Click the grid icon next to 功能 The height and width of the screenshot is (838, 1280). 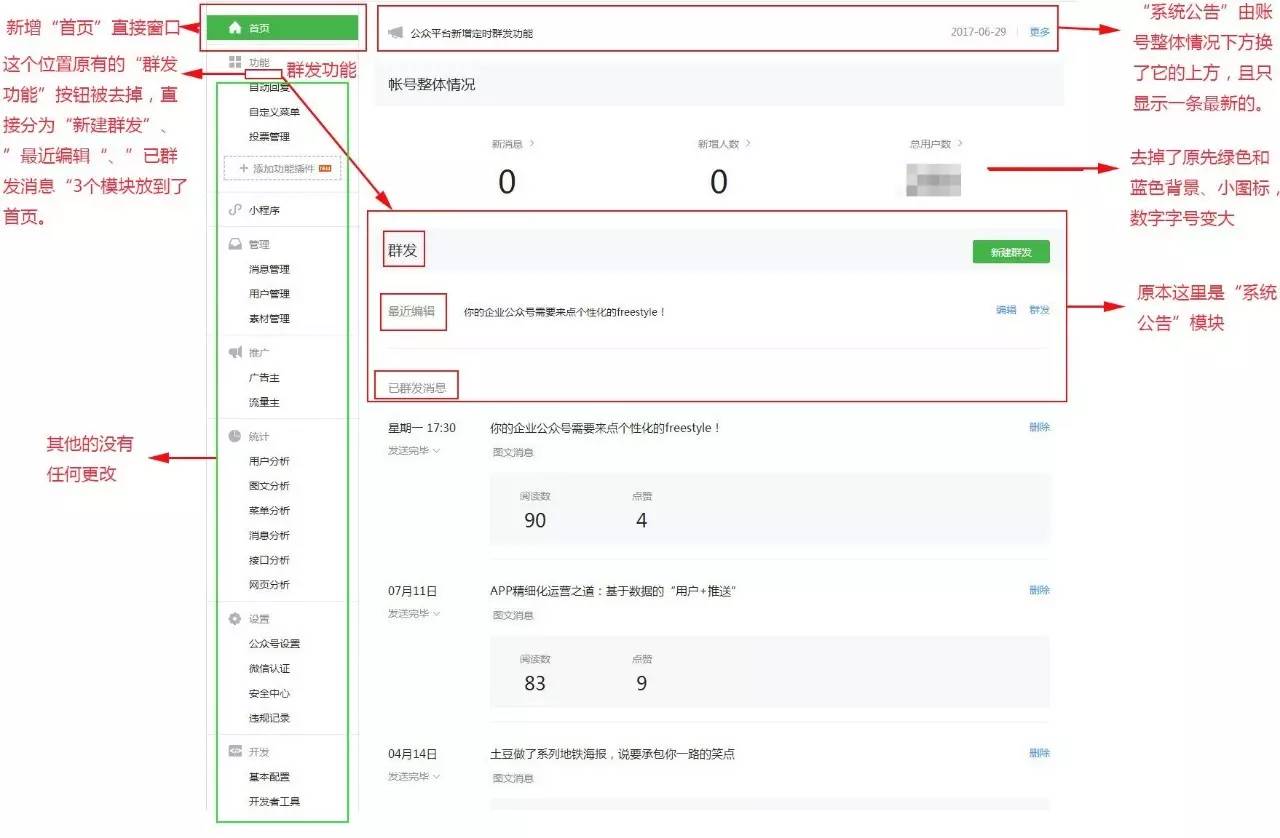click(x=235, y=62)
